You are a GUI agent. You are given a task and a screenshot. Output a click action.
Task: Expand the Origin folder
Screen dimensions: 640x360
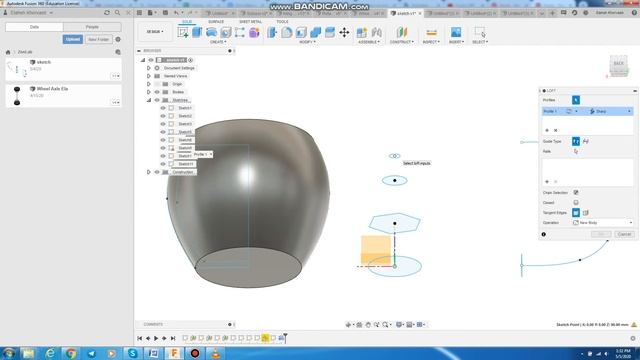pyautogui.click(x=149, y=84)
